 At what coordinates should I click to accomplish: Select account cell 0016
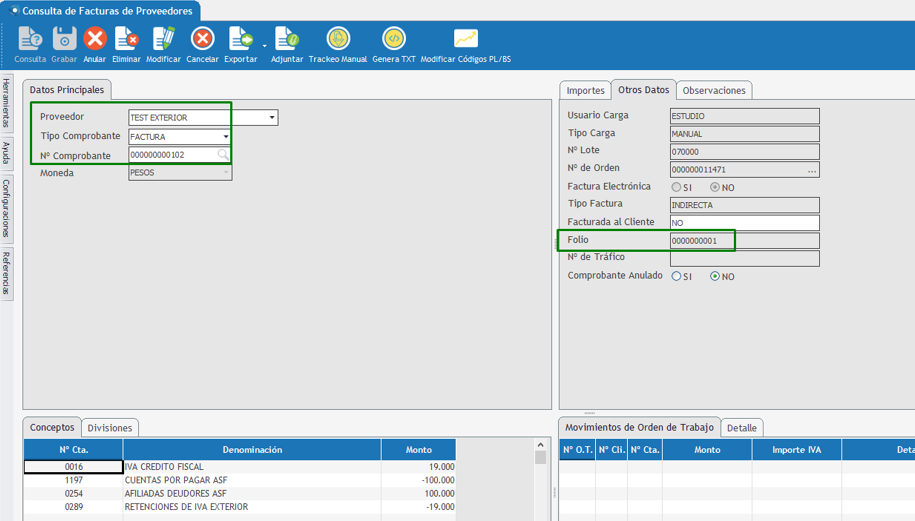74,467
